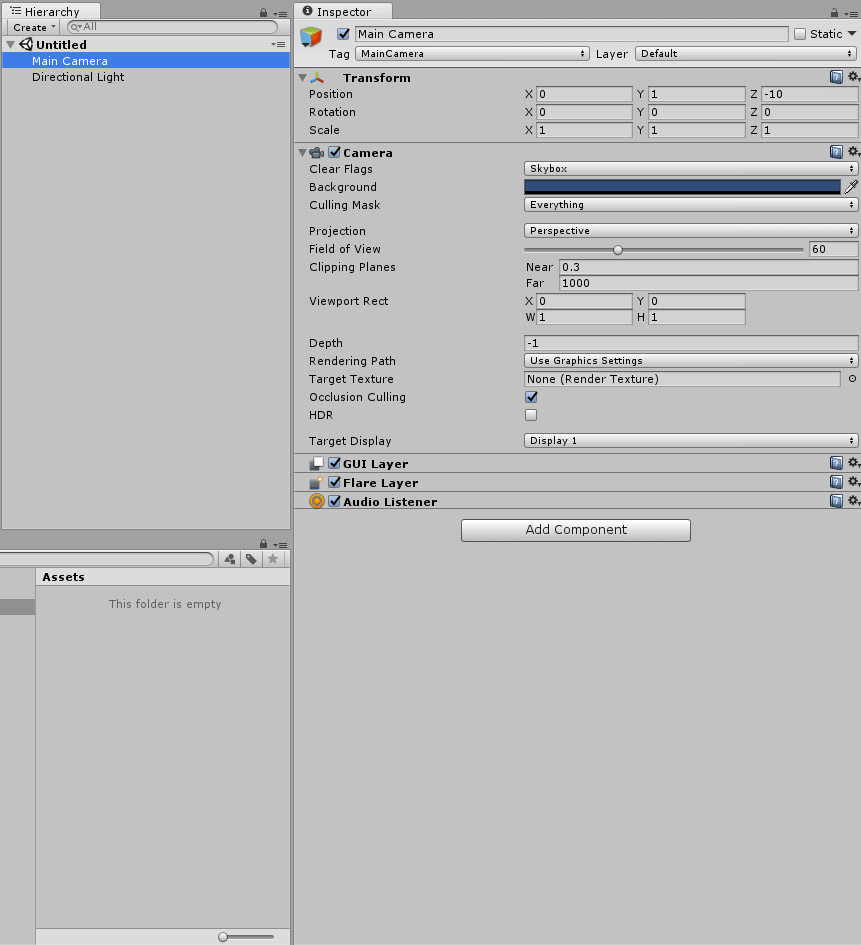Select Main Camera in the Hierarchy
This screenshot has height=945, width=861.
(x=146, y=60)
